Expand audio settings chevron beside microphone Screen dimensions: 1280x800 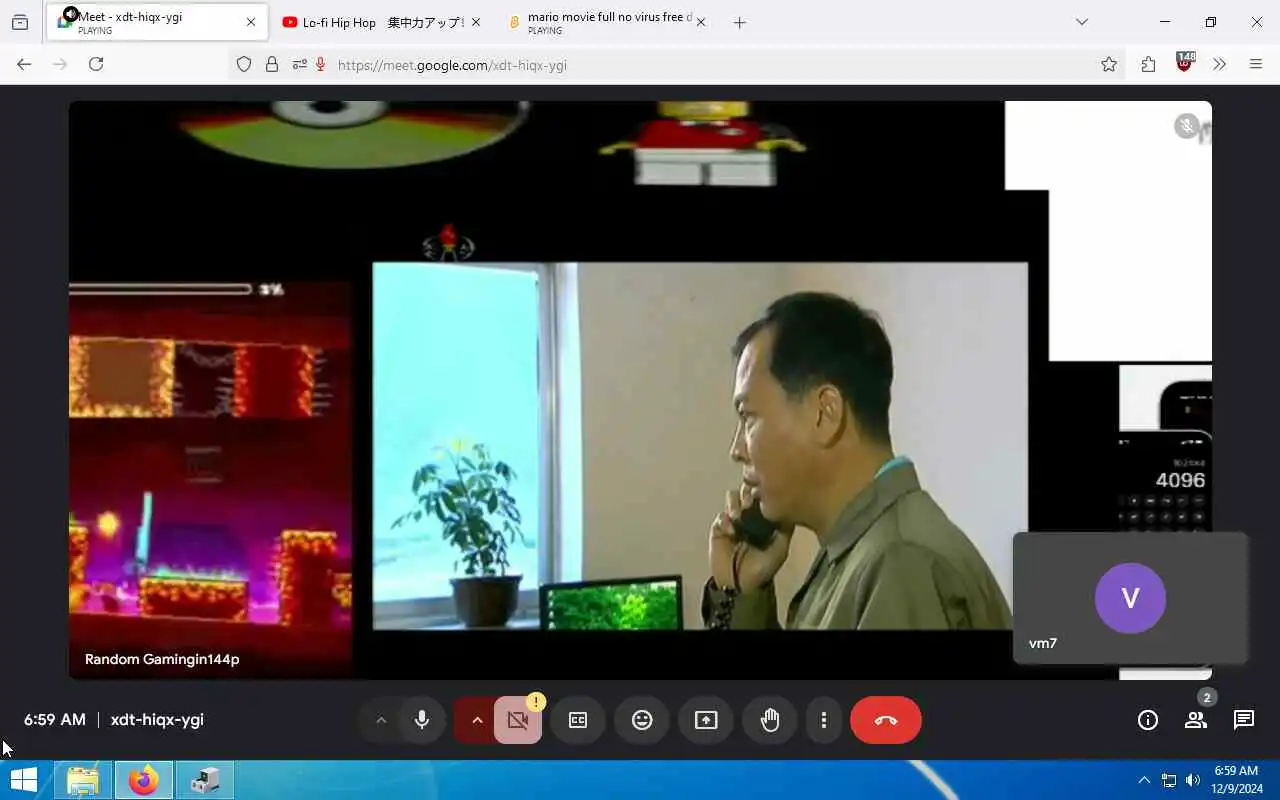pyautogui.click(x=381, y=720)
